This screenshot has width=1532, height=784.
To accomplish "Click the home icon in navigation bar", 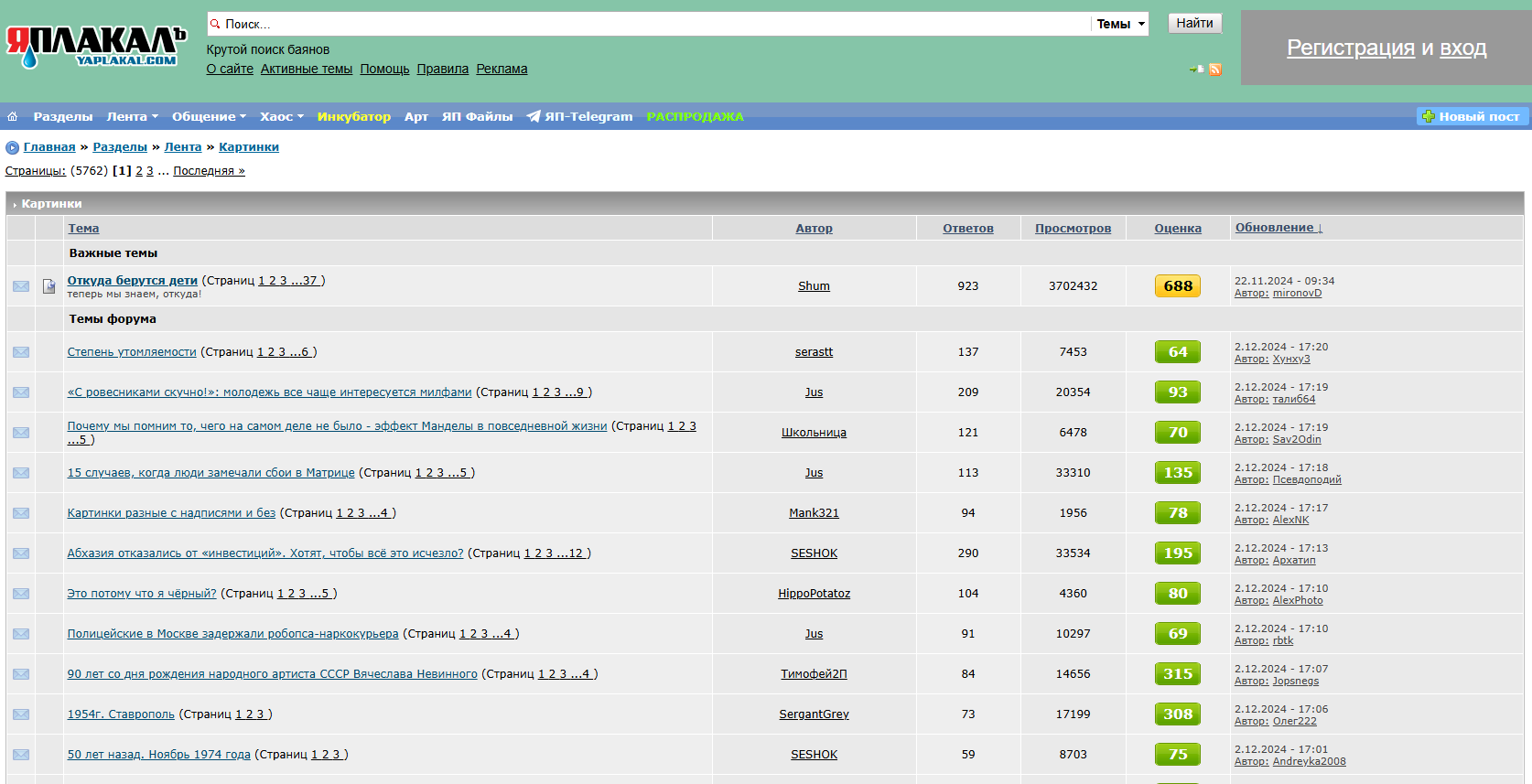I will click(x=12, y=116).
